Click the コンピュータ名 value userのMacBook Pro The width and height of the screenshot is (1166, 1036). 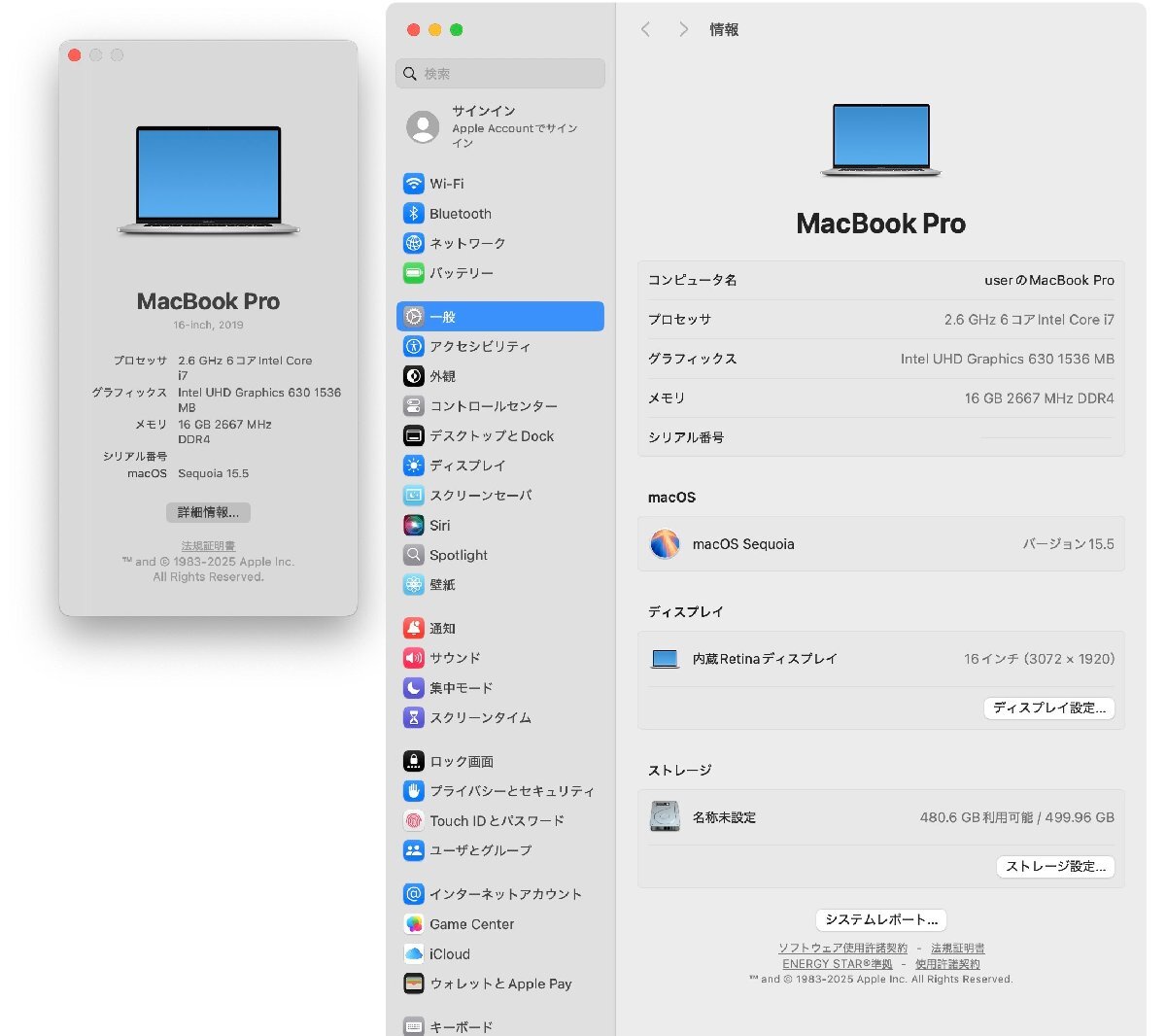[x=1049, y=280]
